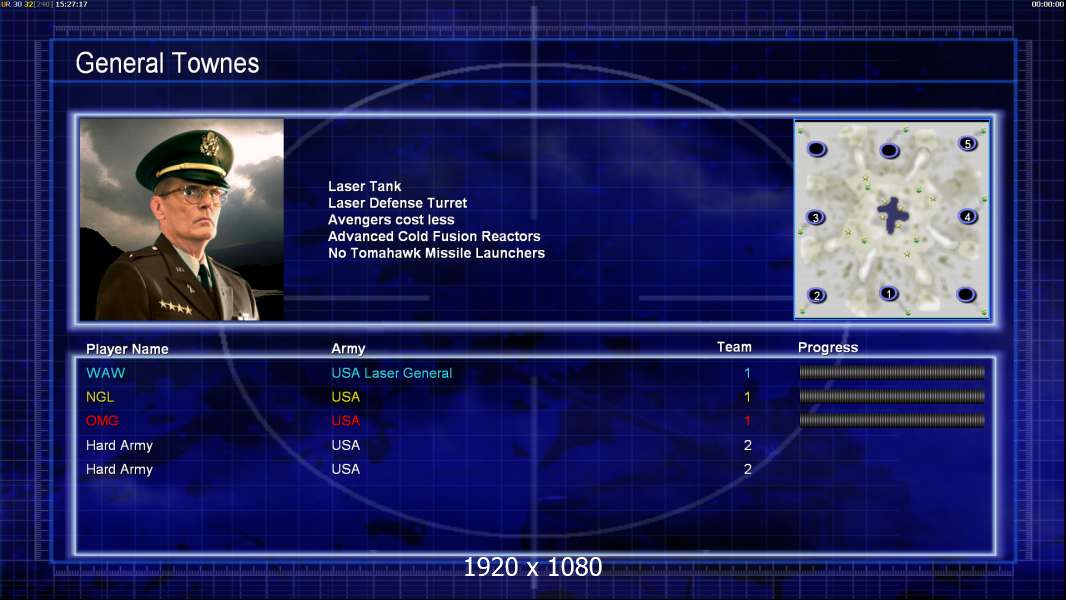Select "Advanced Cold Fusion Reactors" text
The height and width of the screenshot is (600, 1066).
(434, 236)
